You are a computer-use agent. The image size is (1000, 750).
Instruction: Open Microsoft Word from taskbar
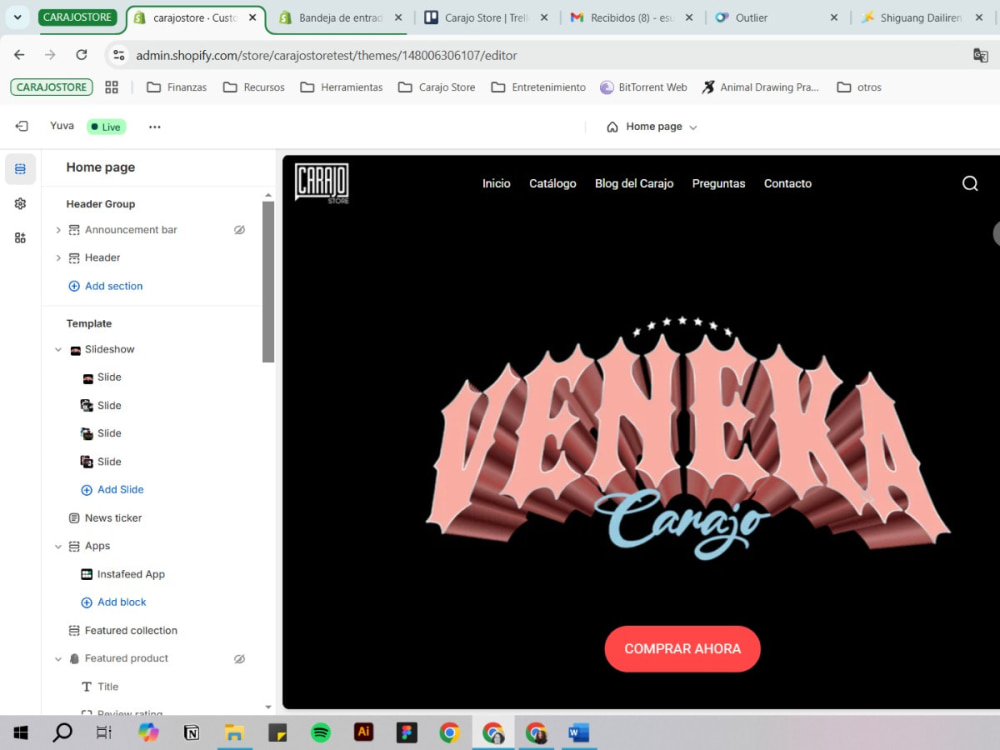578,732
